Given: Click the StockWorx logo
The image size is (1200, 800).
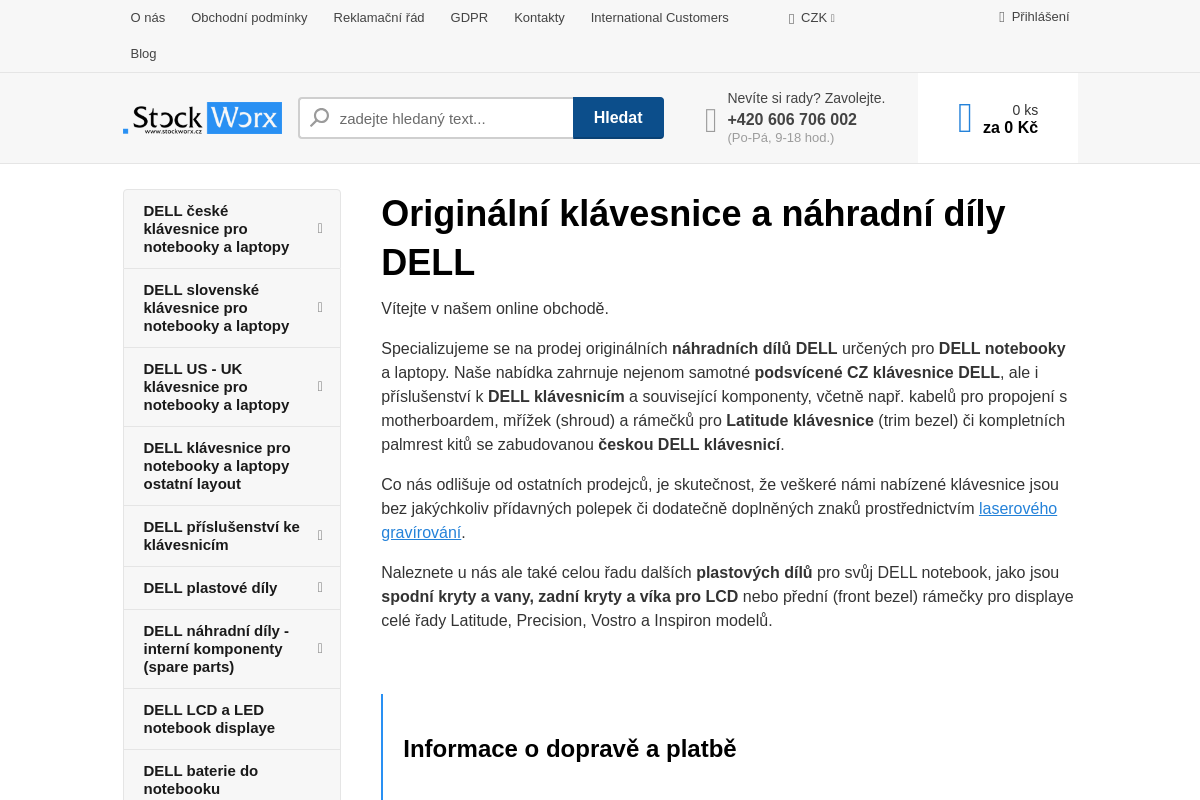Looking at the screenshot, I should pyautogui.click(x=202, y=118).
